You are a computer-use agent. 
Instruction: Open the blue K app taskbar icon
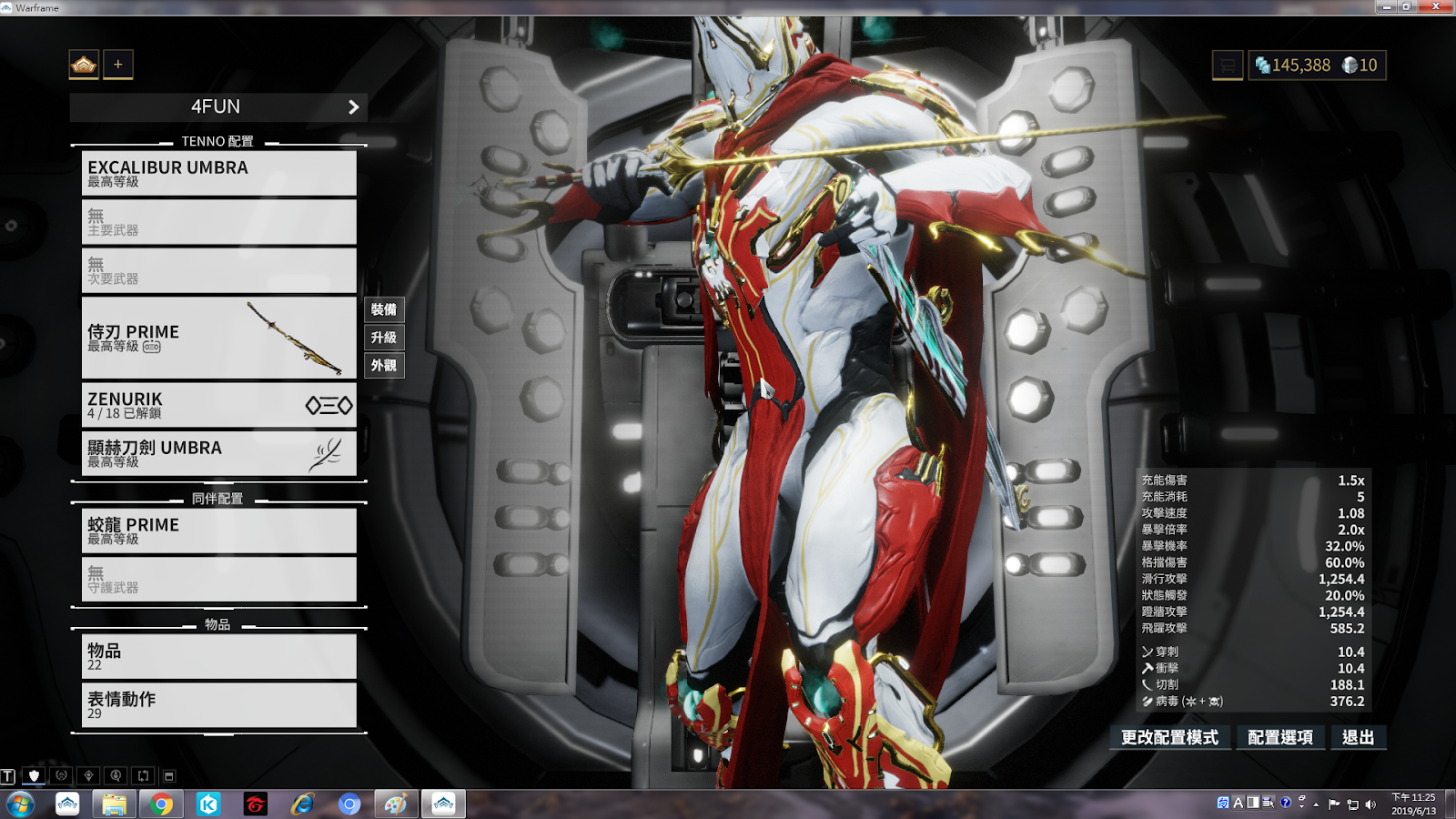point(208,804)
